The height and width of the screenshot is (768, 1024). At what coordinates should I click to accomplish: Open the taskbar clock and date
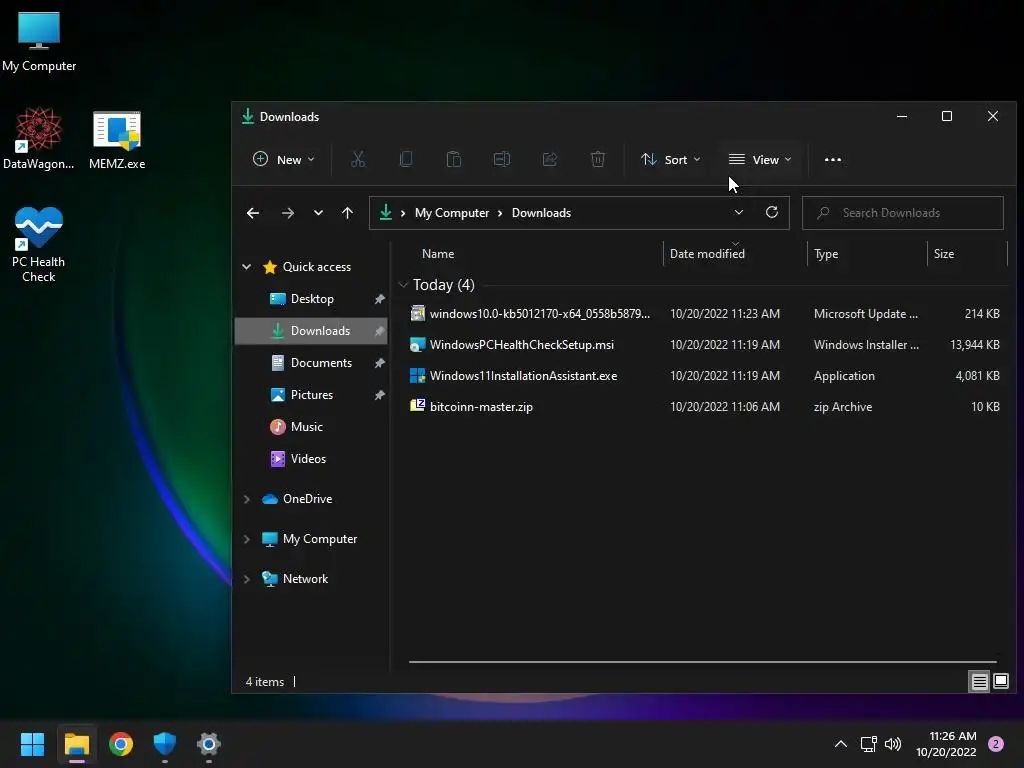[x=946, y=744]
